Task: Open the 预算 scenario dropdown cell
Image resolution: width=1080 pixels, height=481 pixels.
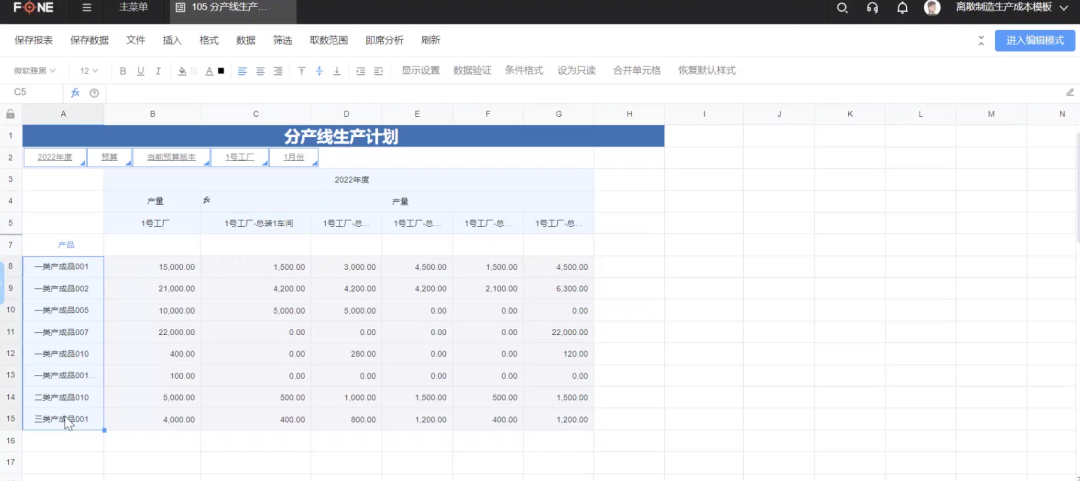Action: pos(110,157)
